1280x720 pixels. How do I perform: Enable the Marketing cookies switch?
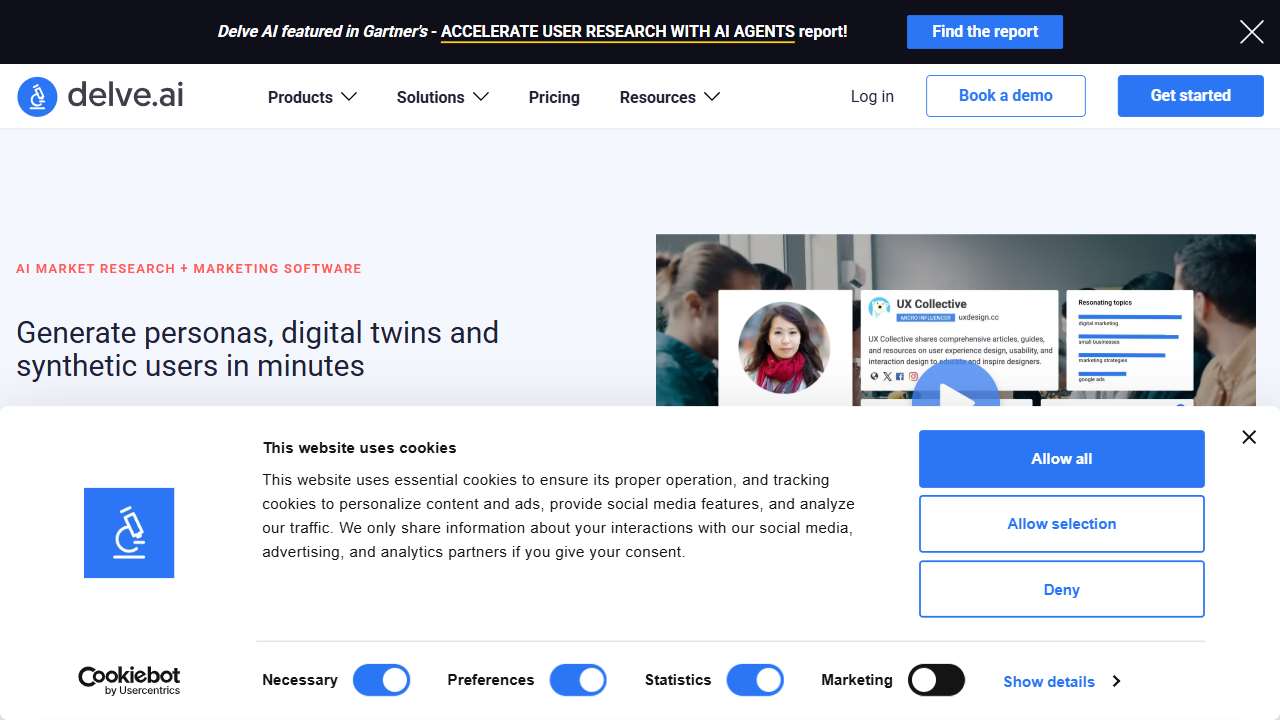click(936, 680)
